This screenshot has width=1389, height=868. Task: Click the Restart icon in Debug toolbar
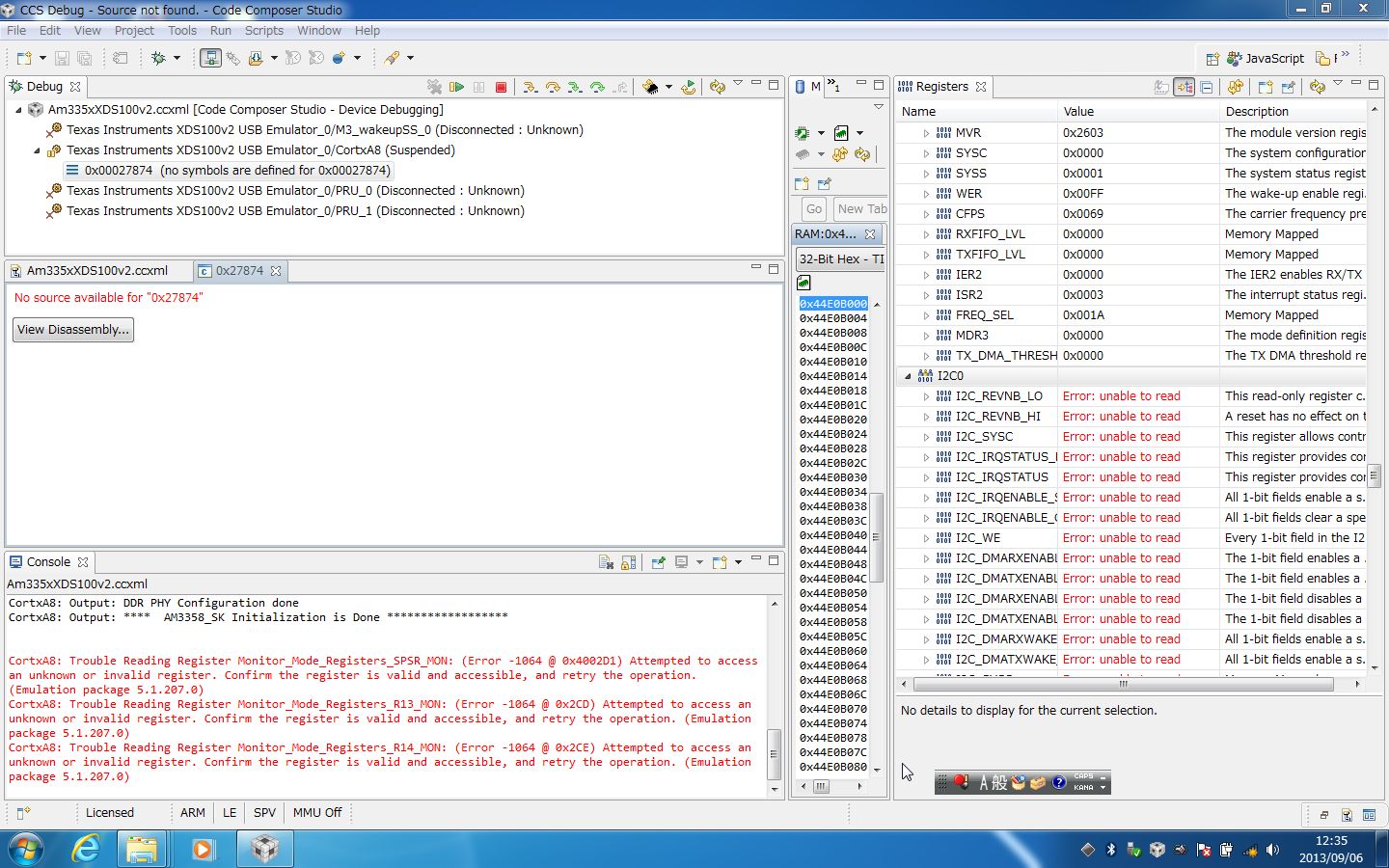coord(688,87)
